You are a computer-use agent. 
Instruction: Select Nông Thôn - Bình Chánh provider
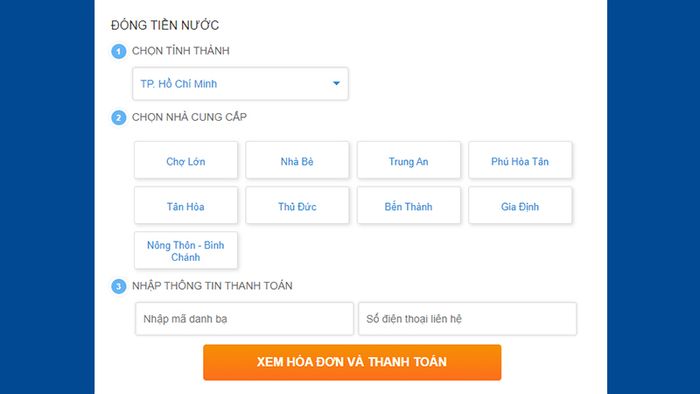click(x=186, y=251)
